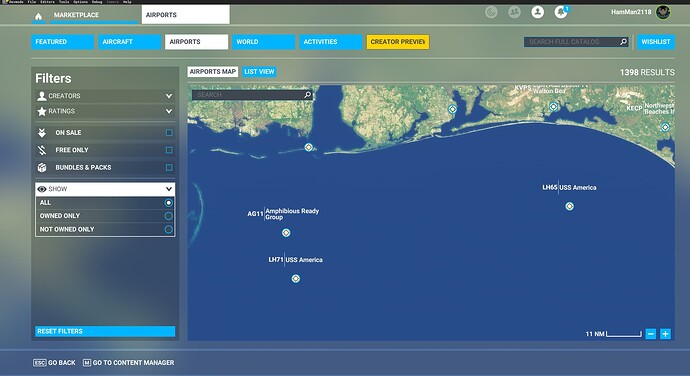690x376 pixels.
Task: Open the Wishlist button
Action: point(656,42)
